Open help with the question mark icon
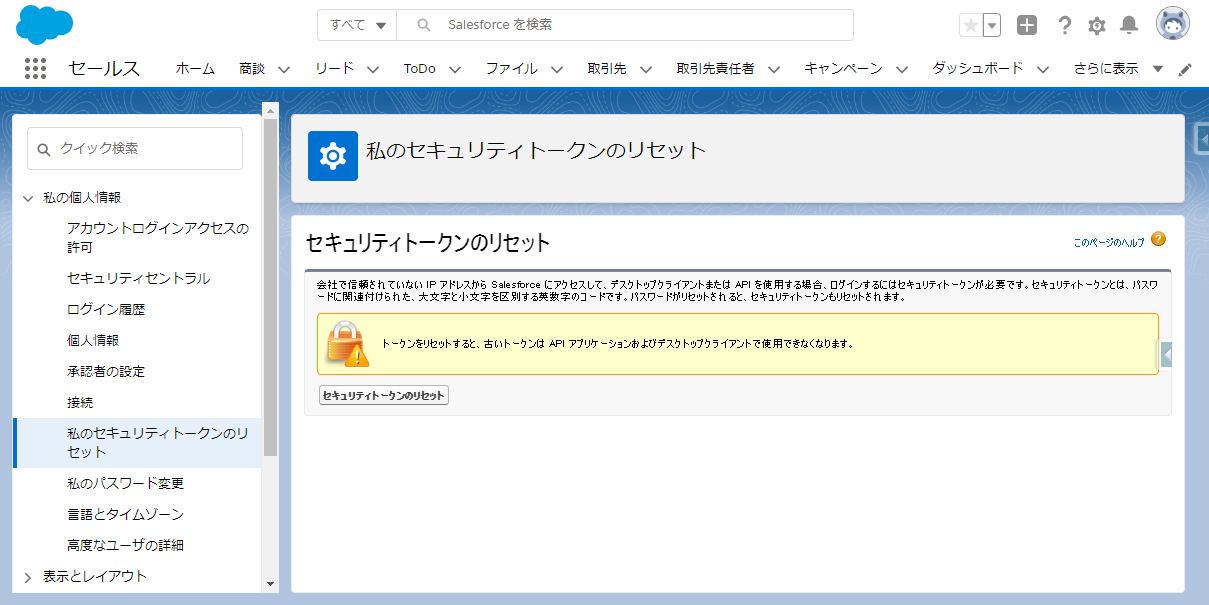The height and width of the screenshot is (605, 1209). click(x=1064, y=25)
